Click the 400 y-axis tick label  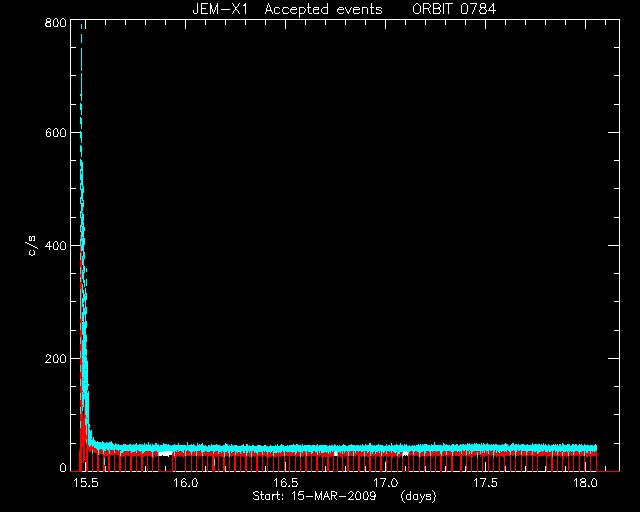tap(56, 245)
